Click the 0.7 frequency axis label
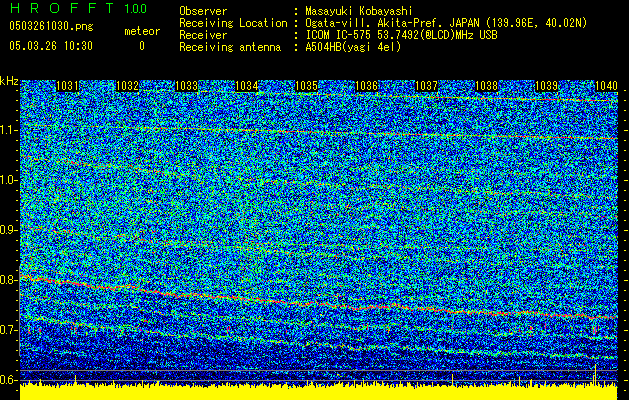The width and height of the screenshot is (629, 400). [9, 329]
